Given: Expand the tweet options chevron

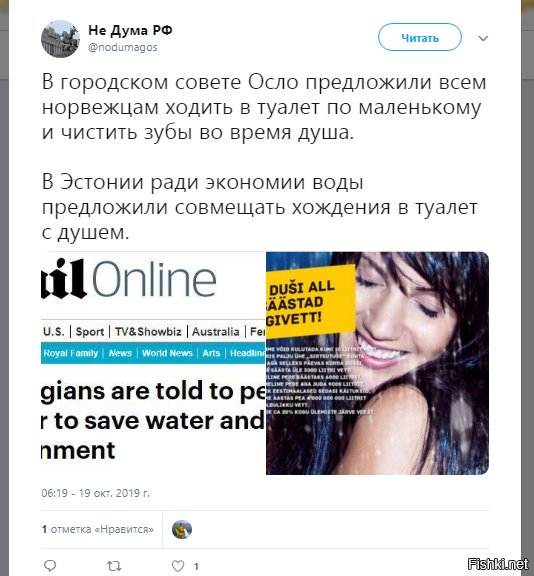Looking at the screenshot, I should pyautogui.click(x=483, y=38).
